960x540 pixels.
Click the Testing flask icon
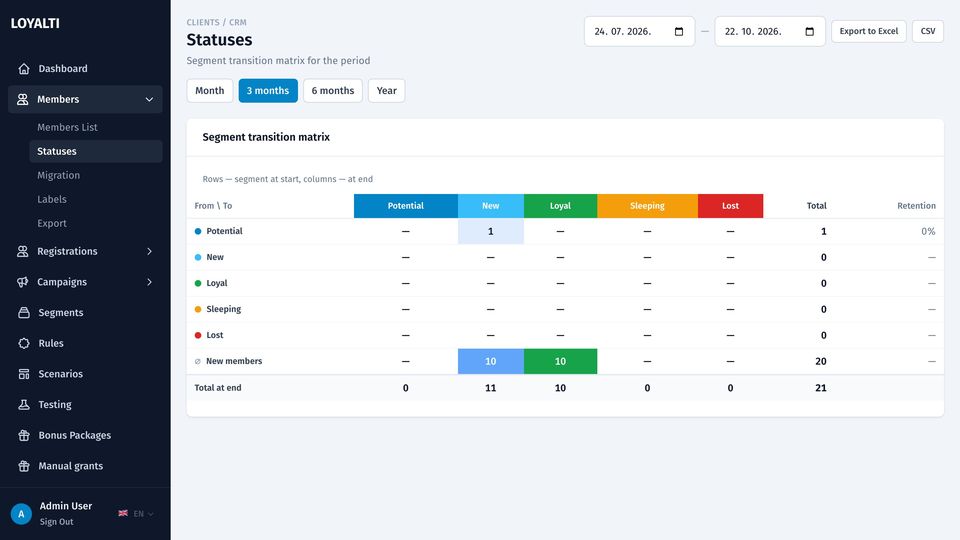point(24,404)
